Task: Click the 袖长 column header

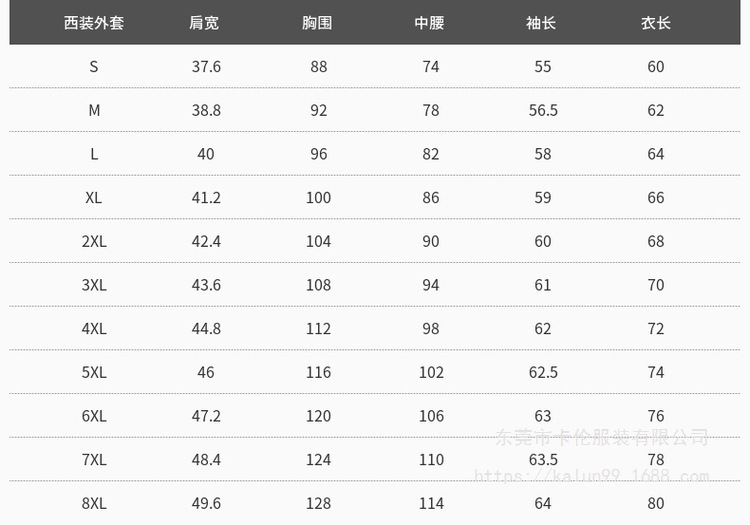Action: [x=542, y=23]
